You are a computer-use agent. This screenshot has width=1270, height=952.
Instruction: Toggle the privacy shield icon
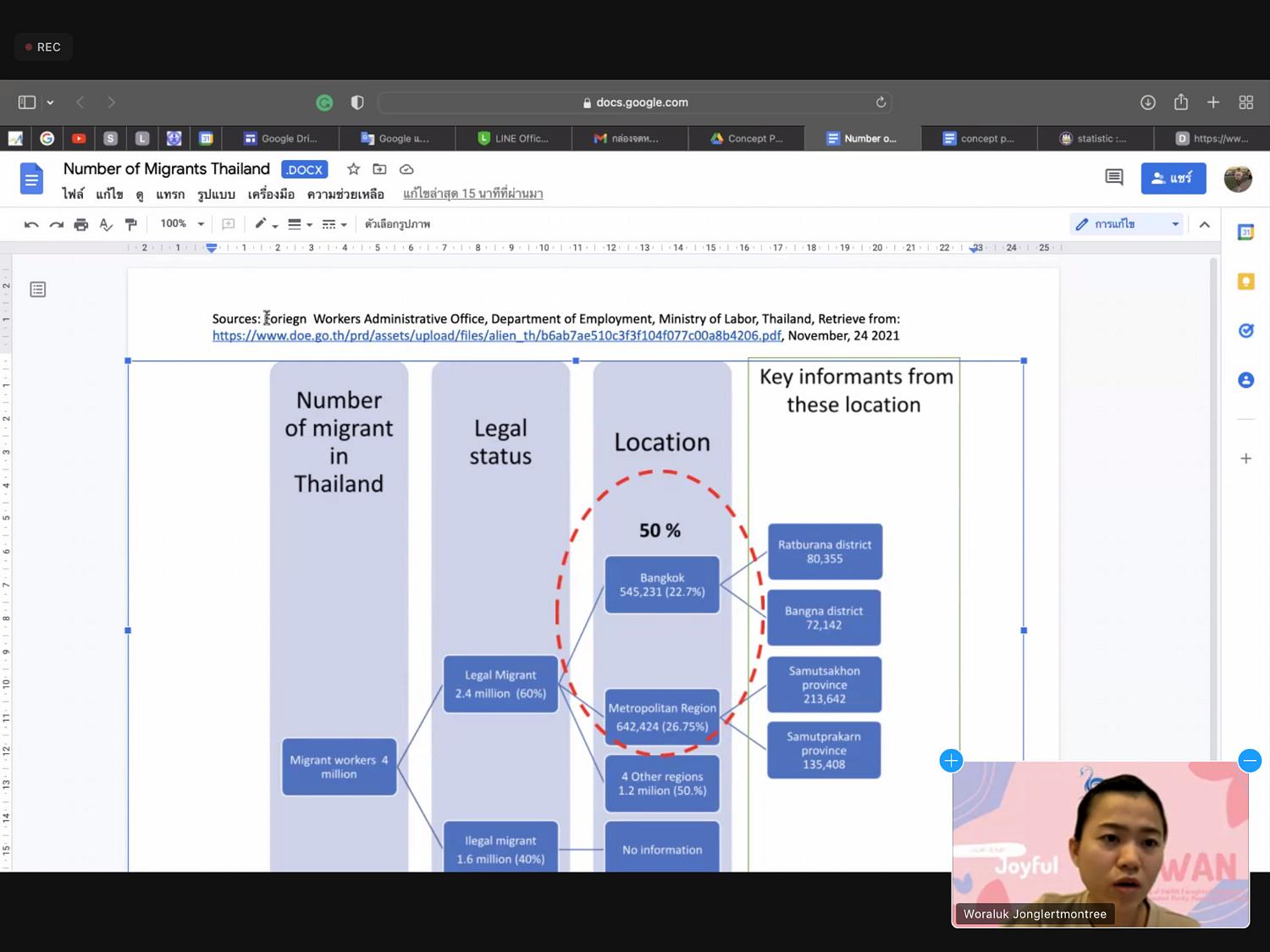pyautogui.click(x=357, y=102)
